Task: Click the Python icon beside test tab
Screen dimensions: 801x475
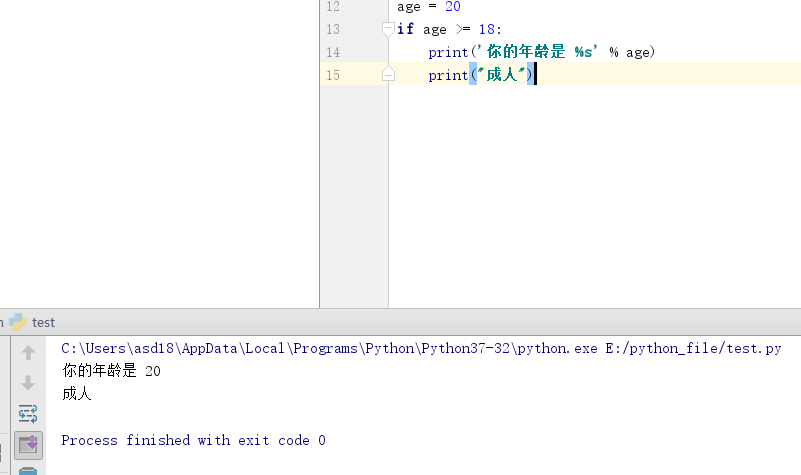Action: click(18, 322)
